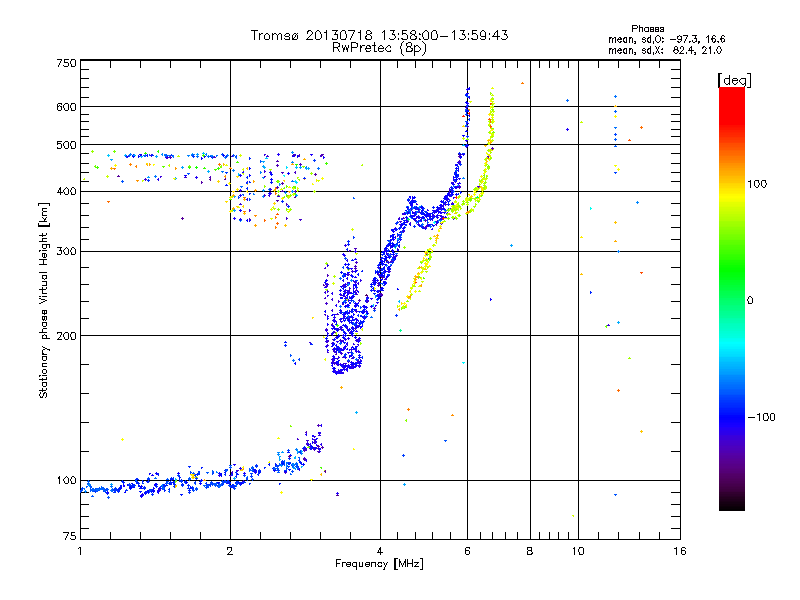Click the colorbar '-100' tick label
The width and height of the screenshot is (800, 600).
[x=762, y=417]
